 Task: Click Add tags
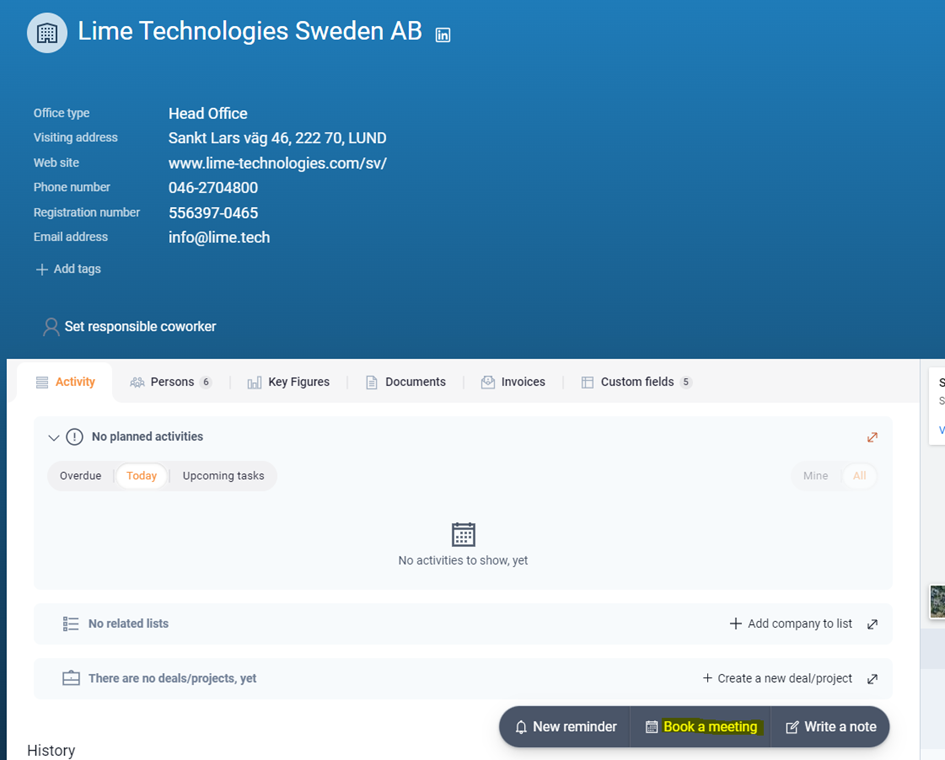click(x=68, y=269)
